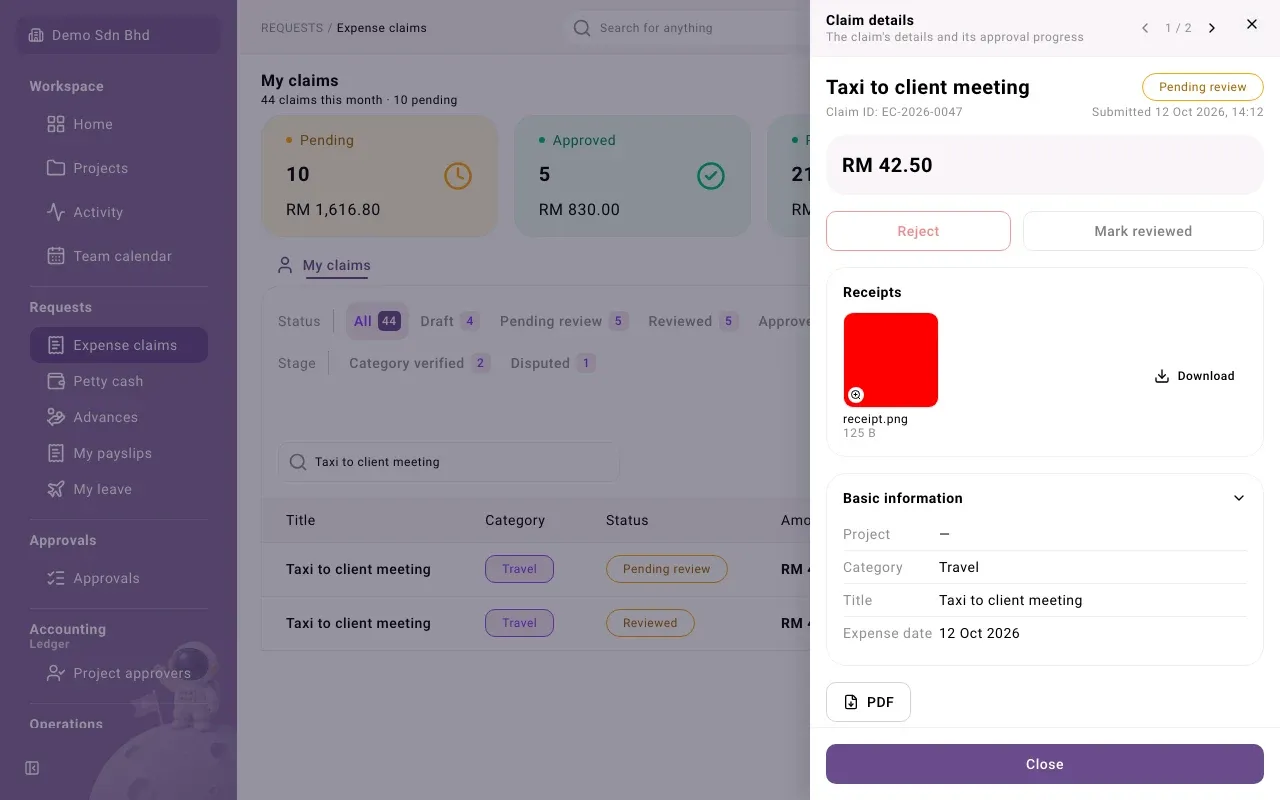Click the Search for anything field
Screen dimensions: 1280x800
pos(686,28)
